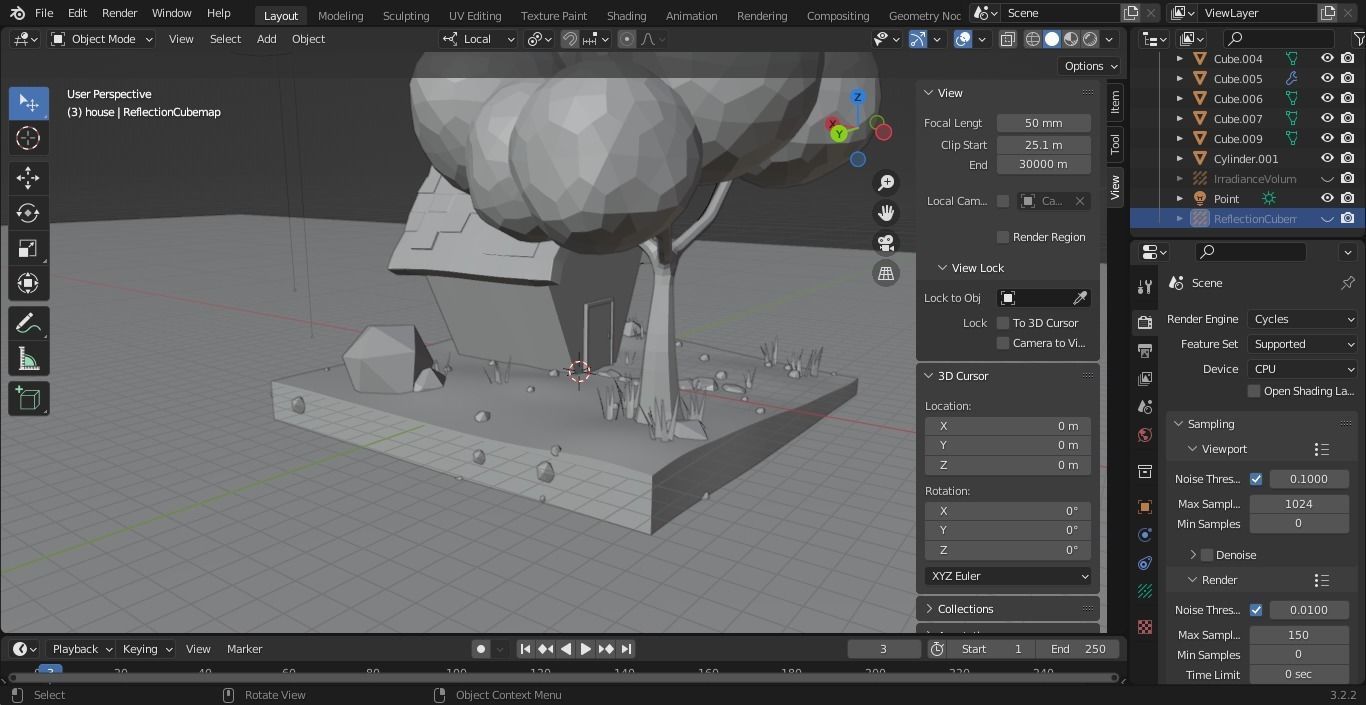
Task: Switch to wireframe viewport shading
Action: coord(1033,39)
